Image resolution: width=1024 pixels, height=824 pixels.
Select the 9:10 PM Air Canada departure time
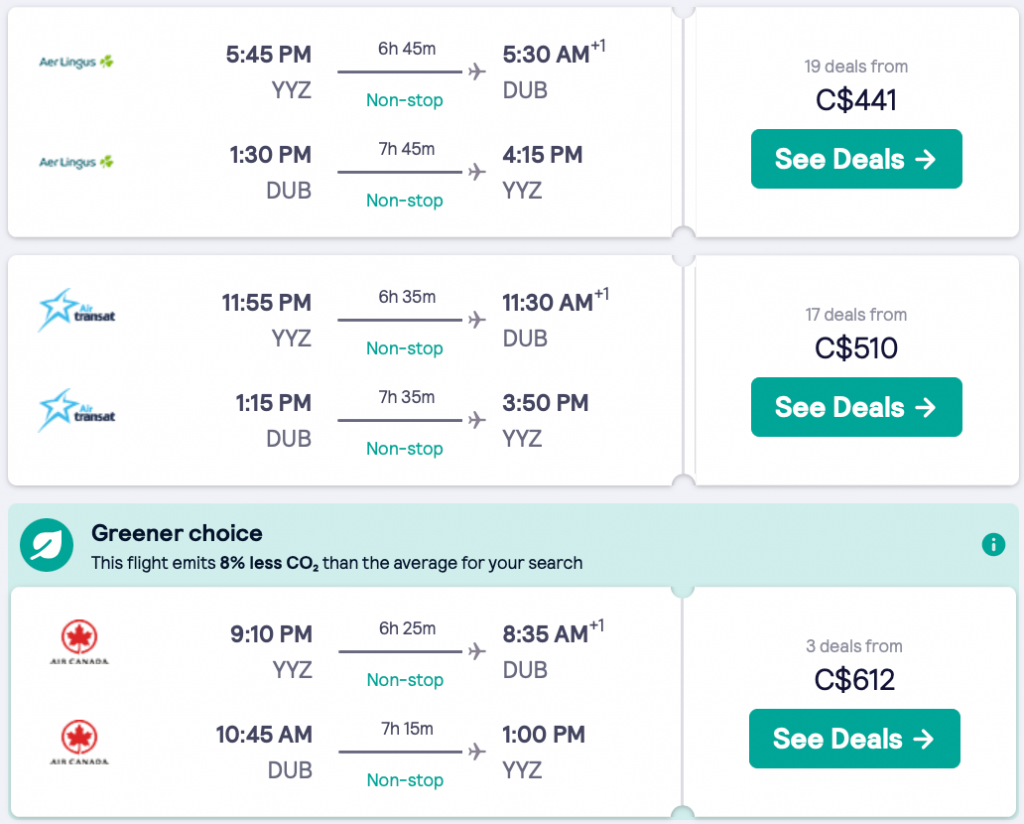[270, 634]
